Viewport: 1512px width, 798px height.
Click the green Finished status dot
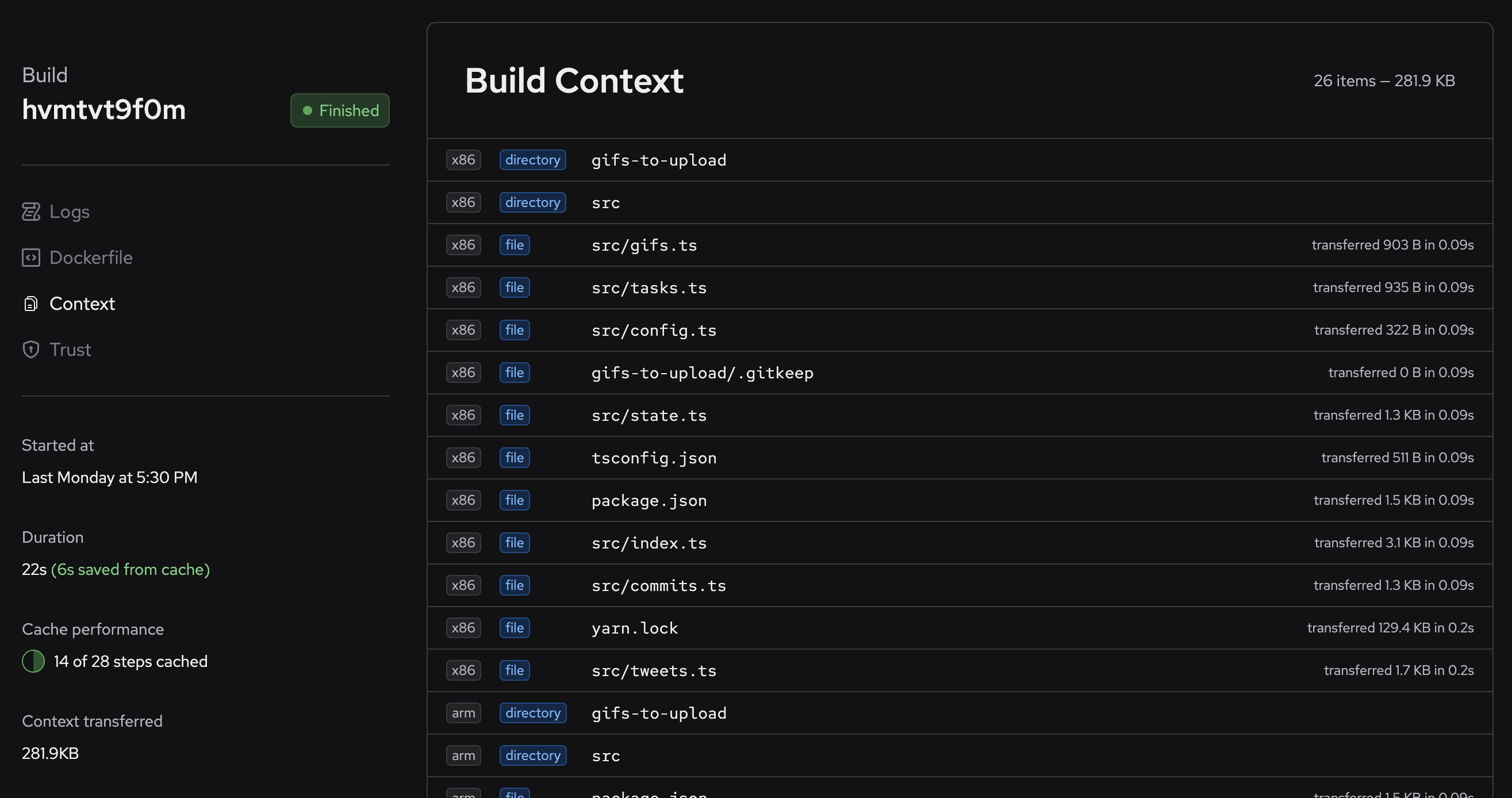point(307,110)
